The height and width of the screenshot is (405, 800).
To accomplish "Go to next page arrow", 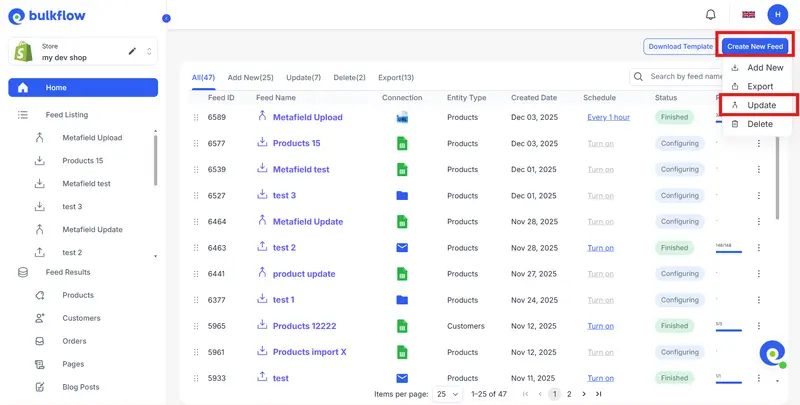I will 584,394.
